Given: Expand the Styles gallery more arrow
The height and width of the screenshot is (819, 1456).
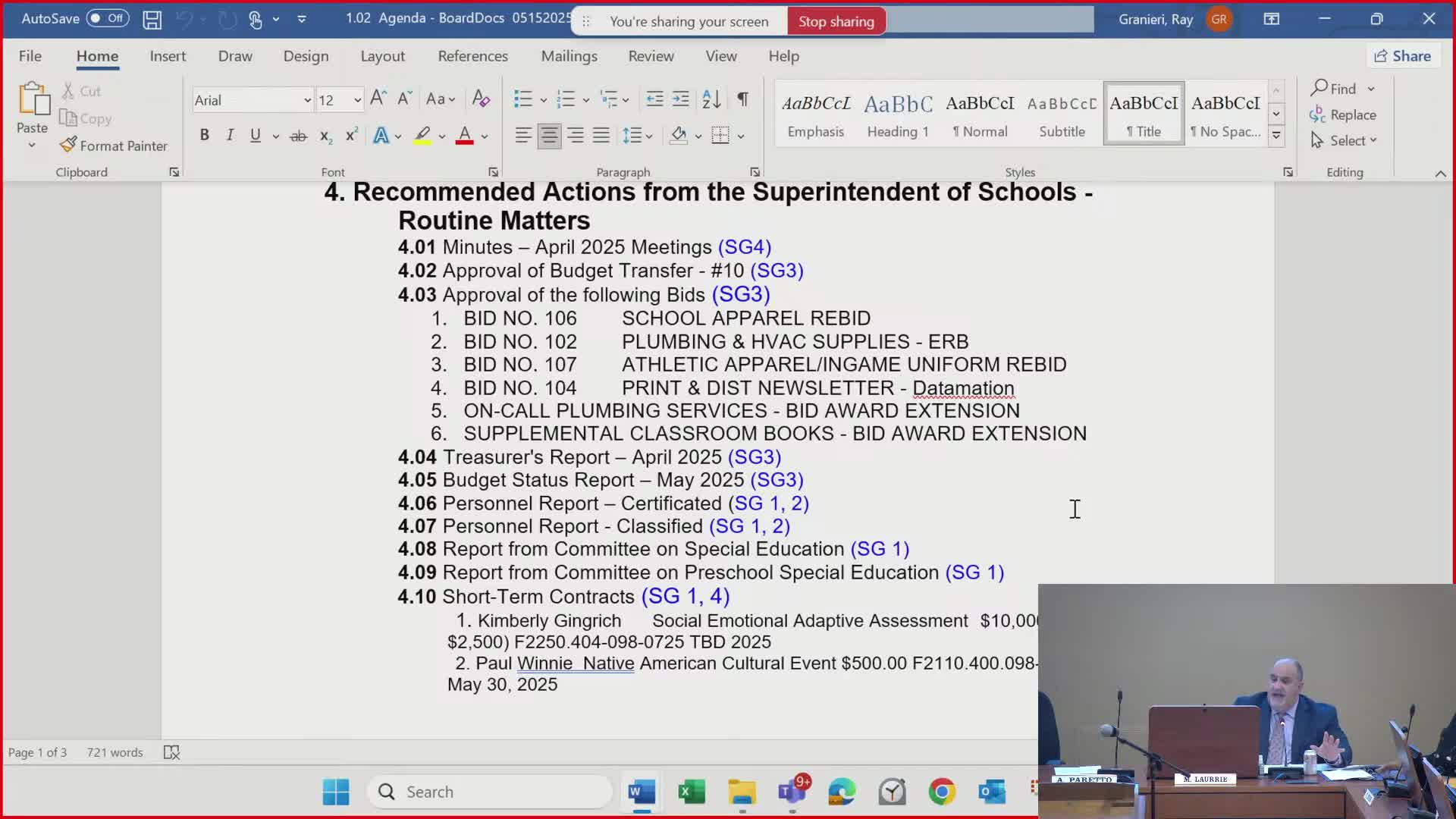Looking at the screenshot, I should pos(1276,136).
